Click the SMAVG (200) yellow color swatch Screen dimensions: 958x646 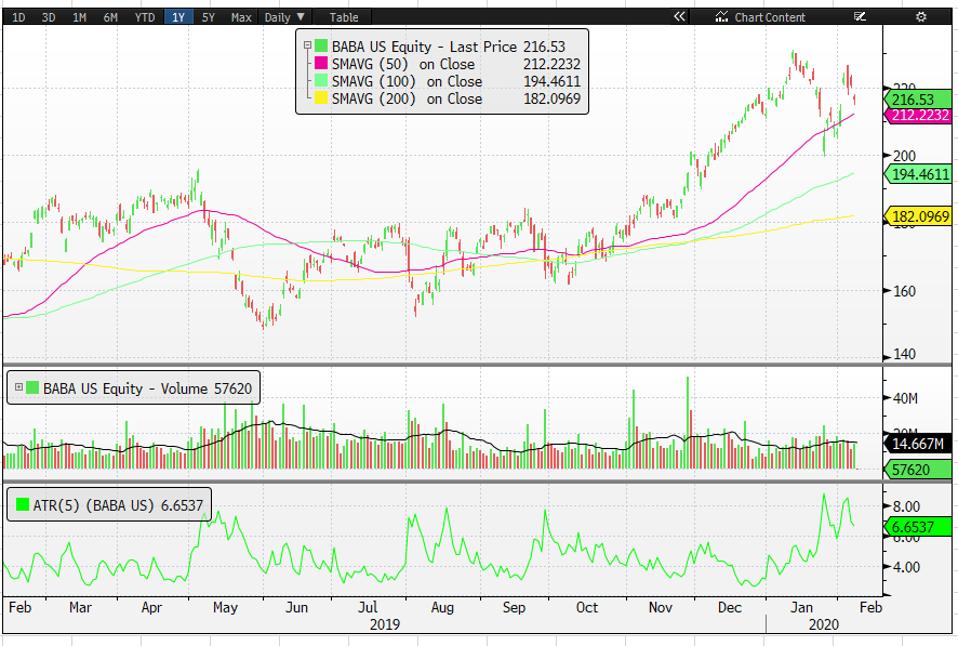coord(320,99)
